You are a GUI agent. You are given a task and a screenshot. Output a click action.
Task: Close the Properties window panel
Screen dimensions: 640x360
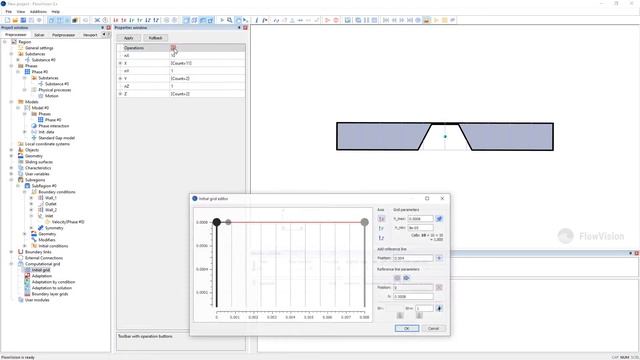[245, 27]
